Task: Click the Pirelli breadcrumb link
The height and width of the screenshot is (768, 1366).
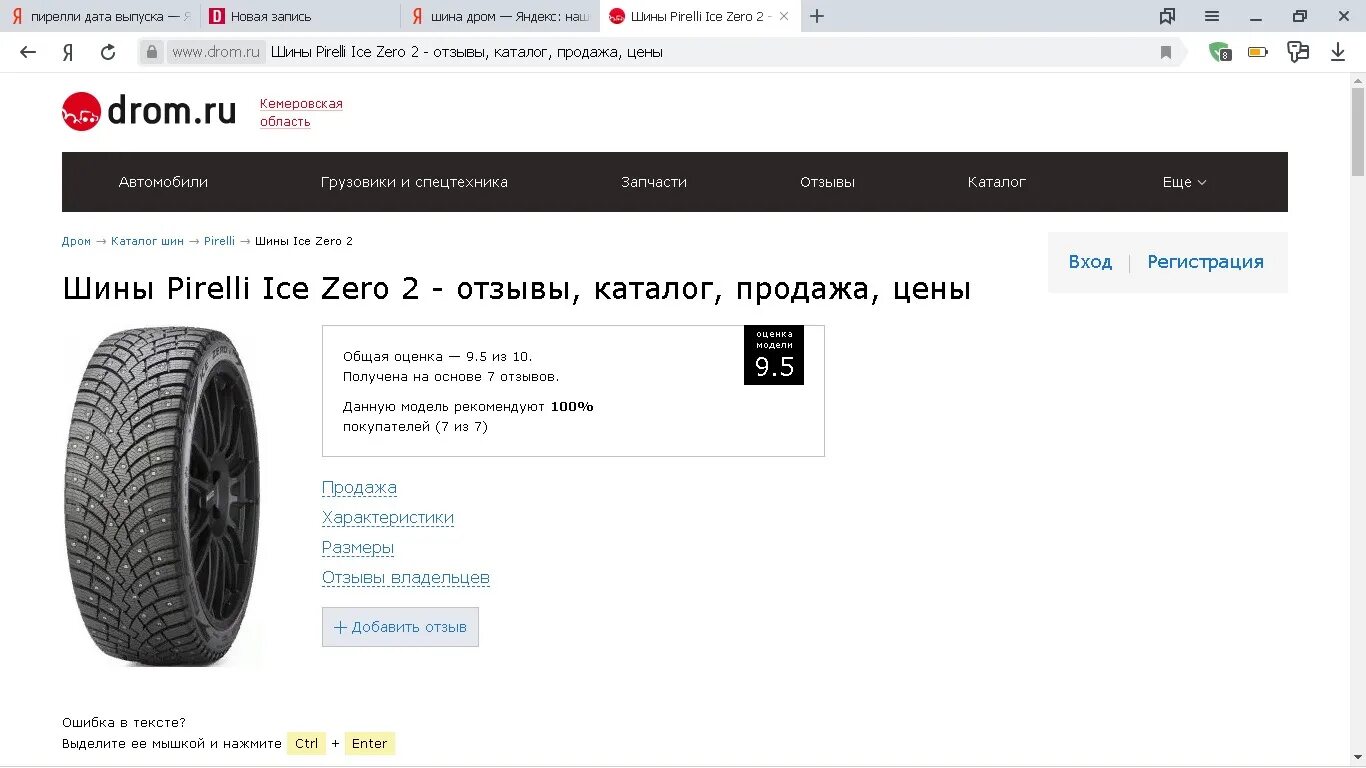Action: 219,241
